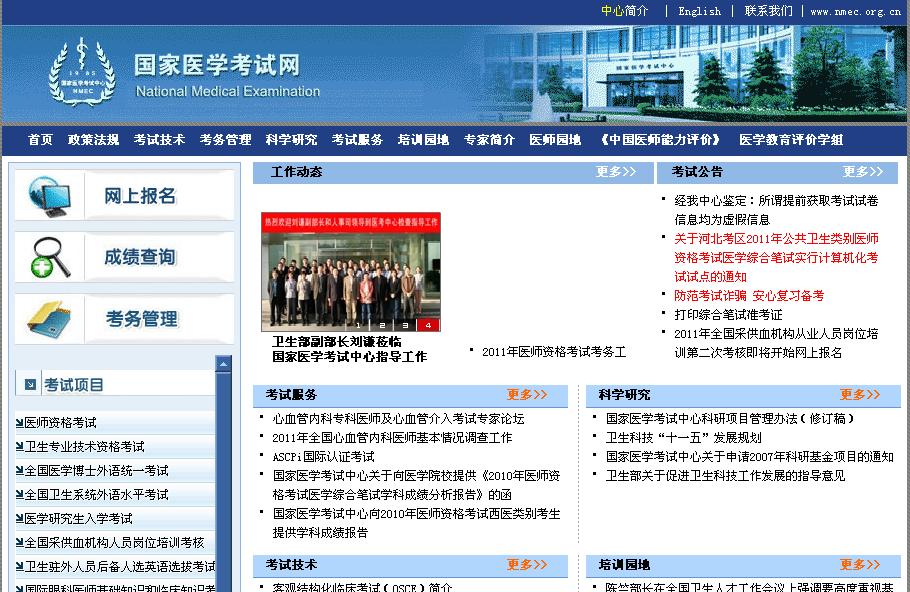
Task: Show slide 2 in the news slideshow
Action: [x=381, y=325]
